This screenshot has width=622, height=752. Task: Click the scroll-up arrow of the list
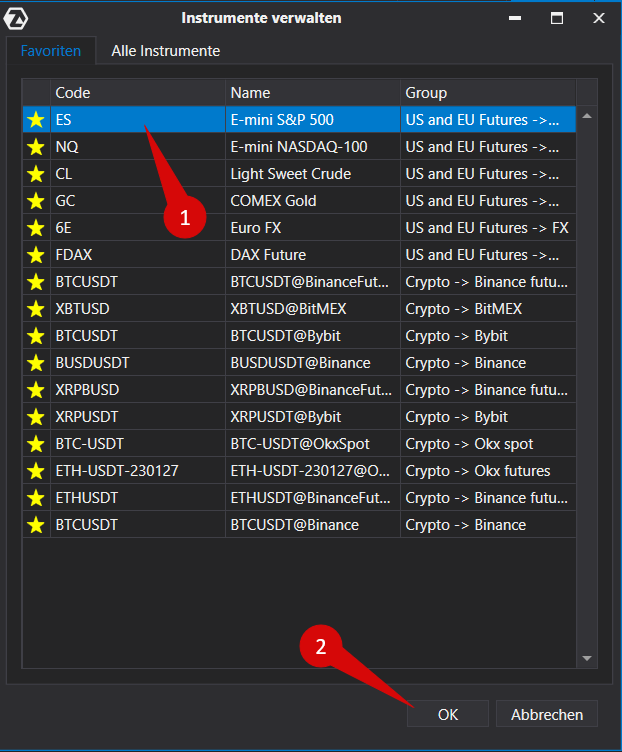click(587, 116)
